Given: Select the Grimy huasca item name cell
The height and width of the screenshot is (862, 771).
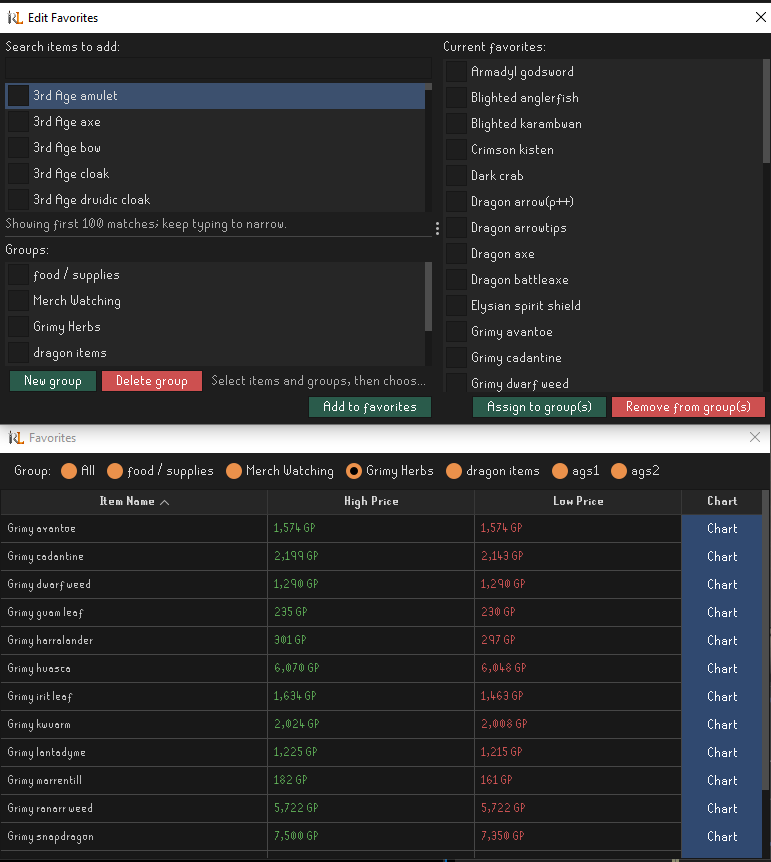Looking at the screenshot, I should click(x=134, y=668).
